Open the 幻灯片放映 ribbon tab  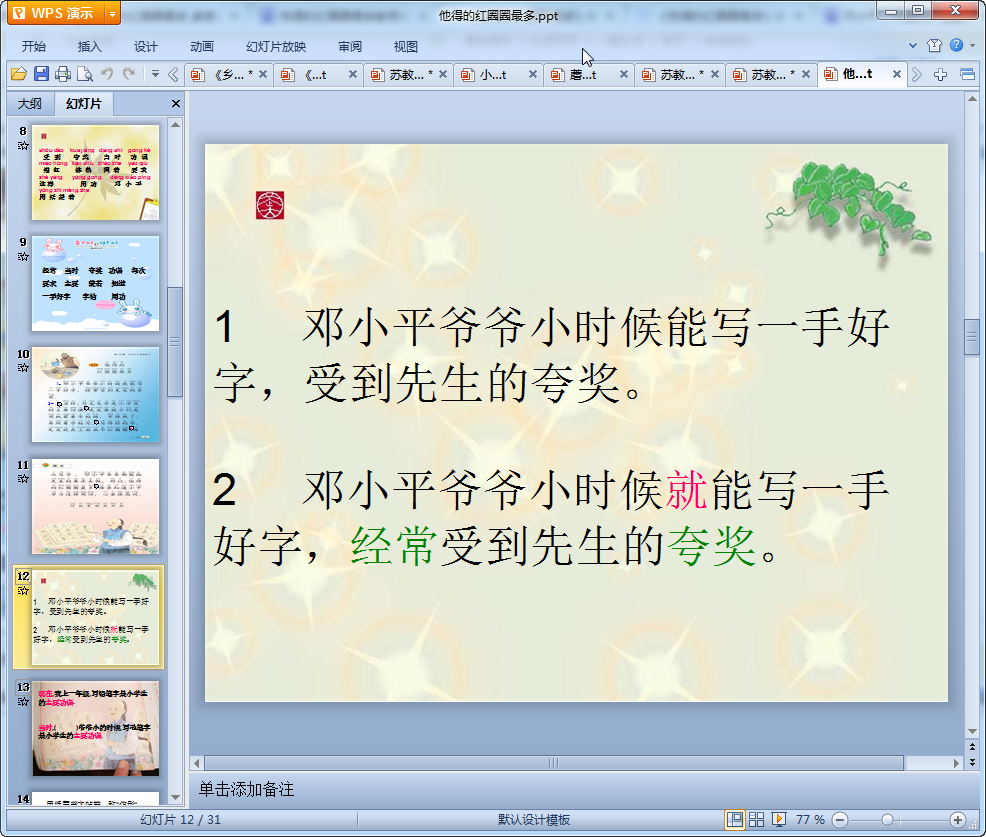(275, 47)
